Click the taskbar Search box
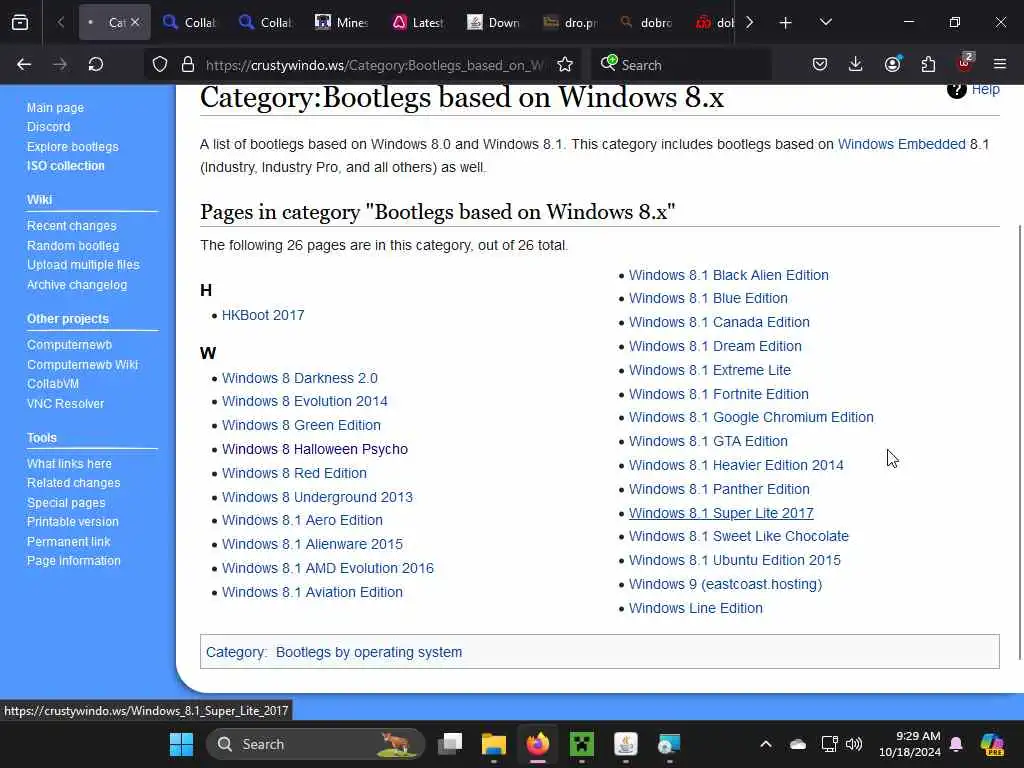The height and width of the screenshot is (768, 1024). click(315, 744)
